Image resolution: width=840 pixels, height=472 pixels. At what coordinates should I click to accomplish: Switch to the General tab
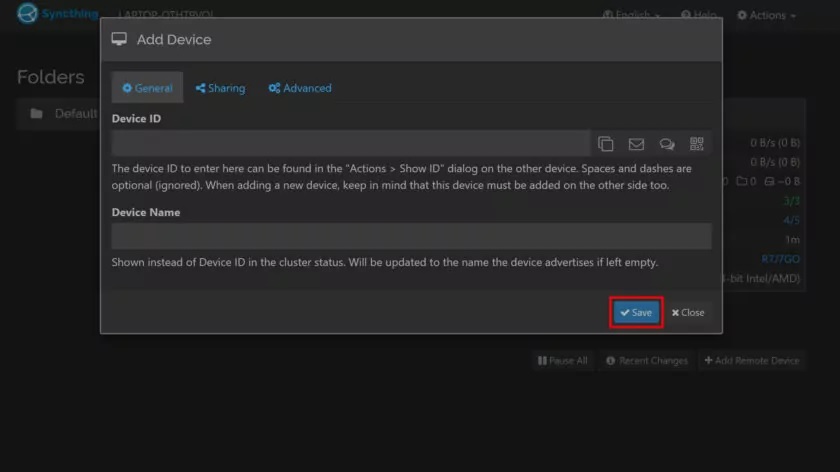tap(147, 88)
